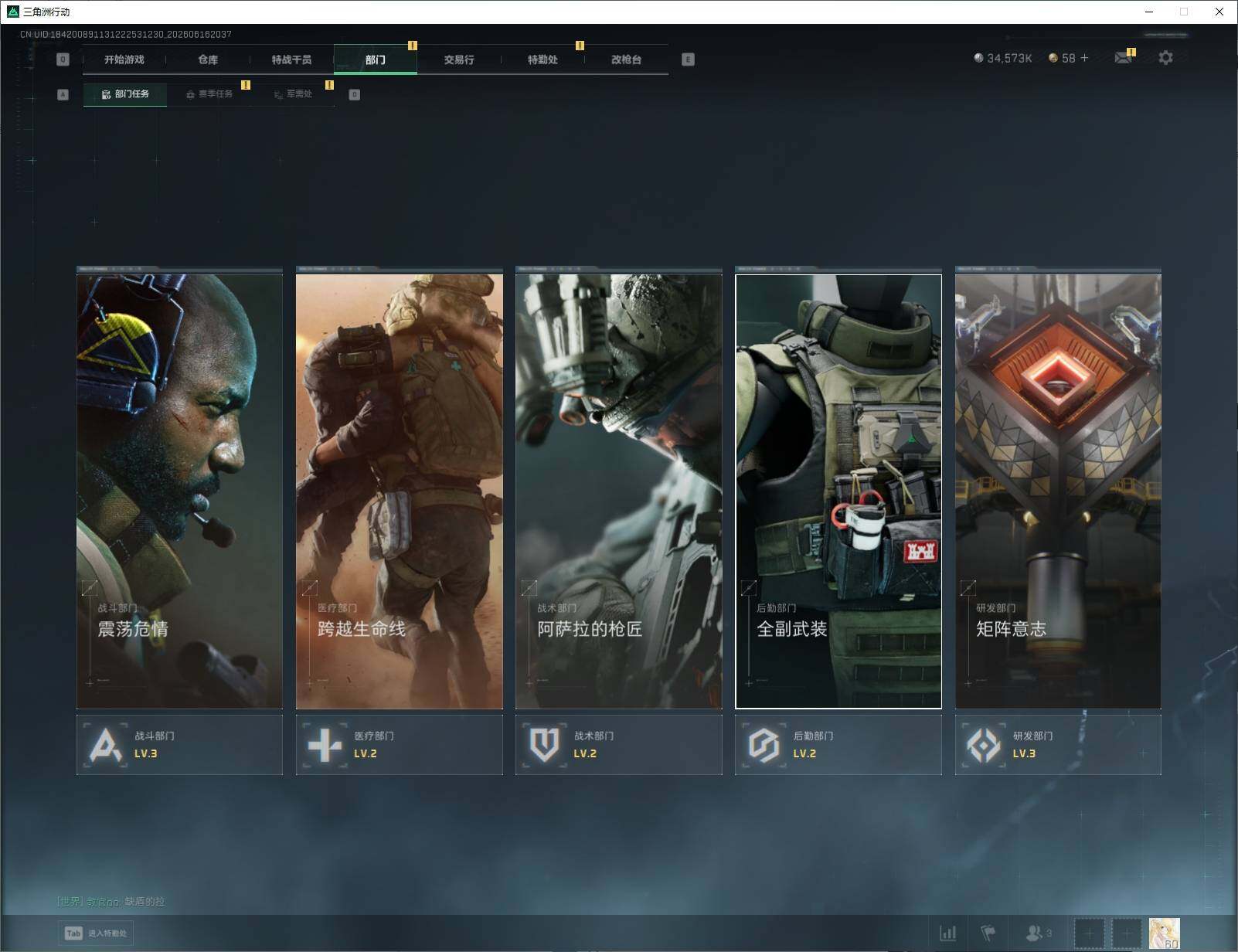This screenshot has height=952, width=1238.
Task: Select the 部门 tab
Action: tap(376, 59)
